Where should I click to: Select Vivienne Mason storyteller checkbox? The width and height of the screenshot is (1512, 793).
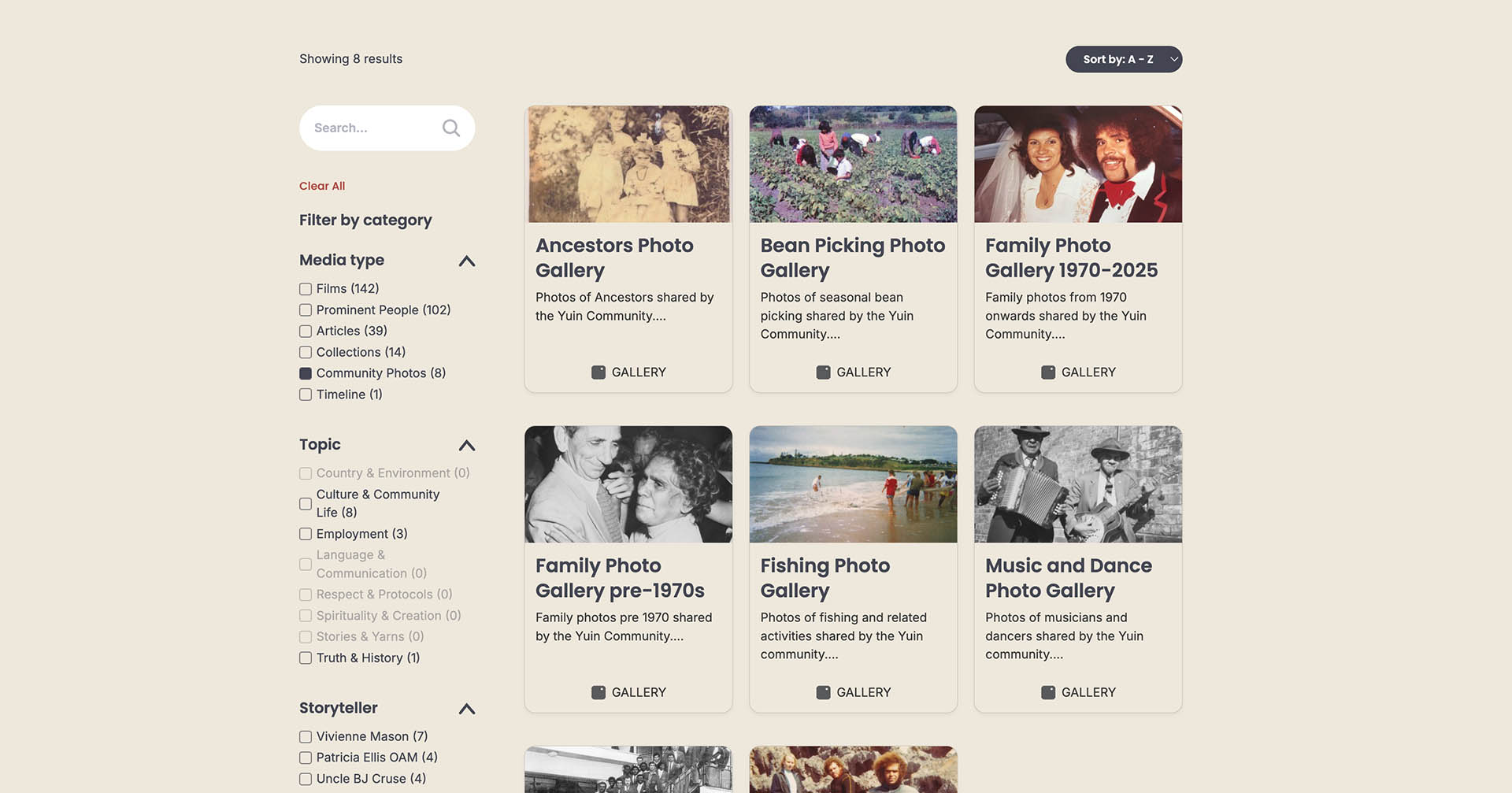click(306, 737)
